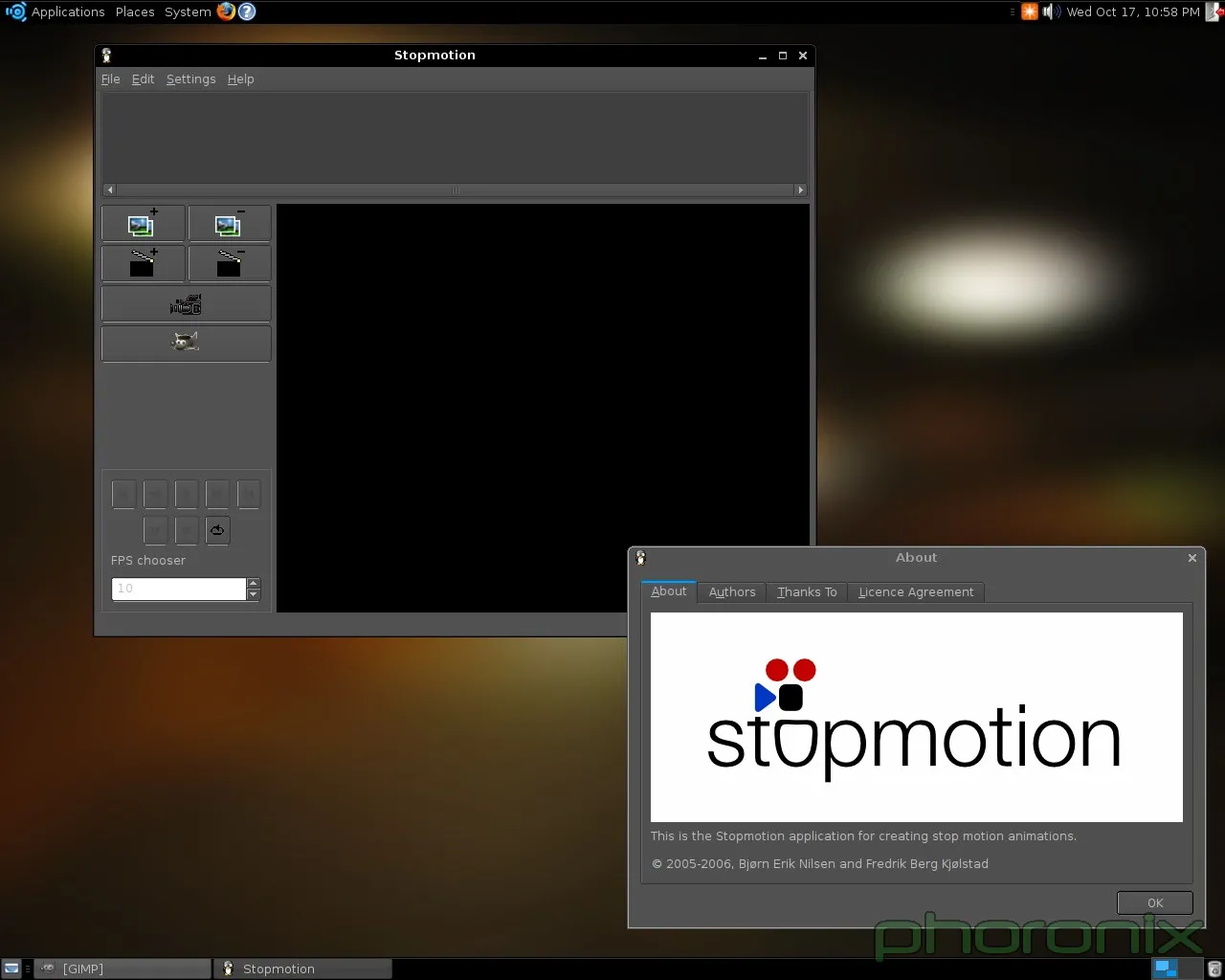Click the Stopmotion window menu penguin icon
Image resolution: width=1225 pixels, height=980 pixels.
click(x=106, y=56)
